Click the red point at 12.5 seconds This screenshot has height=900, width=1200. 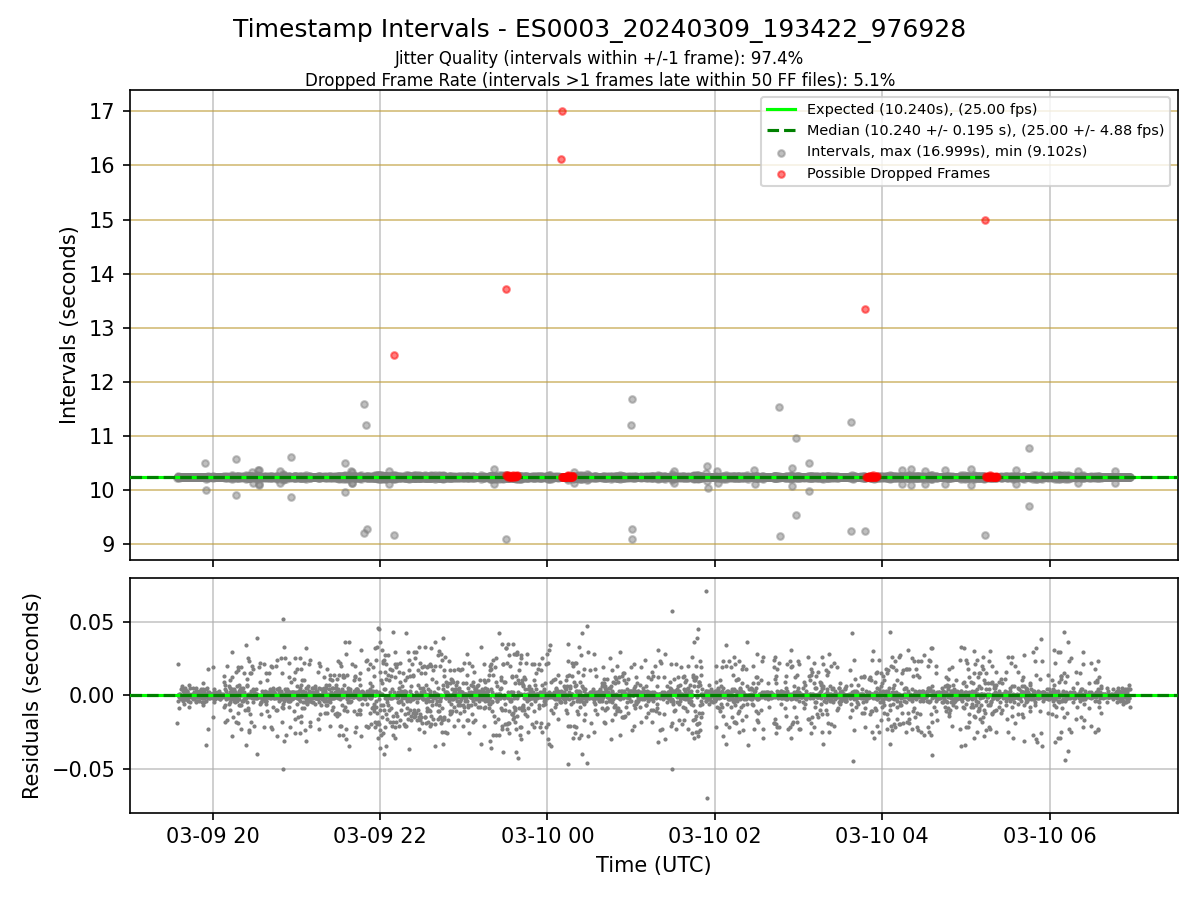pos(394,355)
